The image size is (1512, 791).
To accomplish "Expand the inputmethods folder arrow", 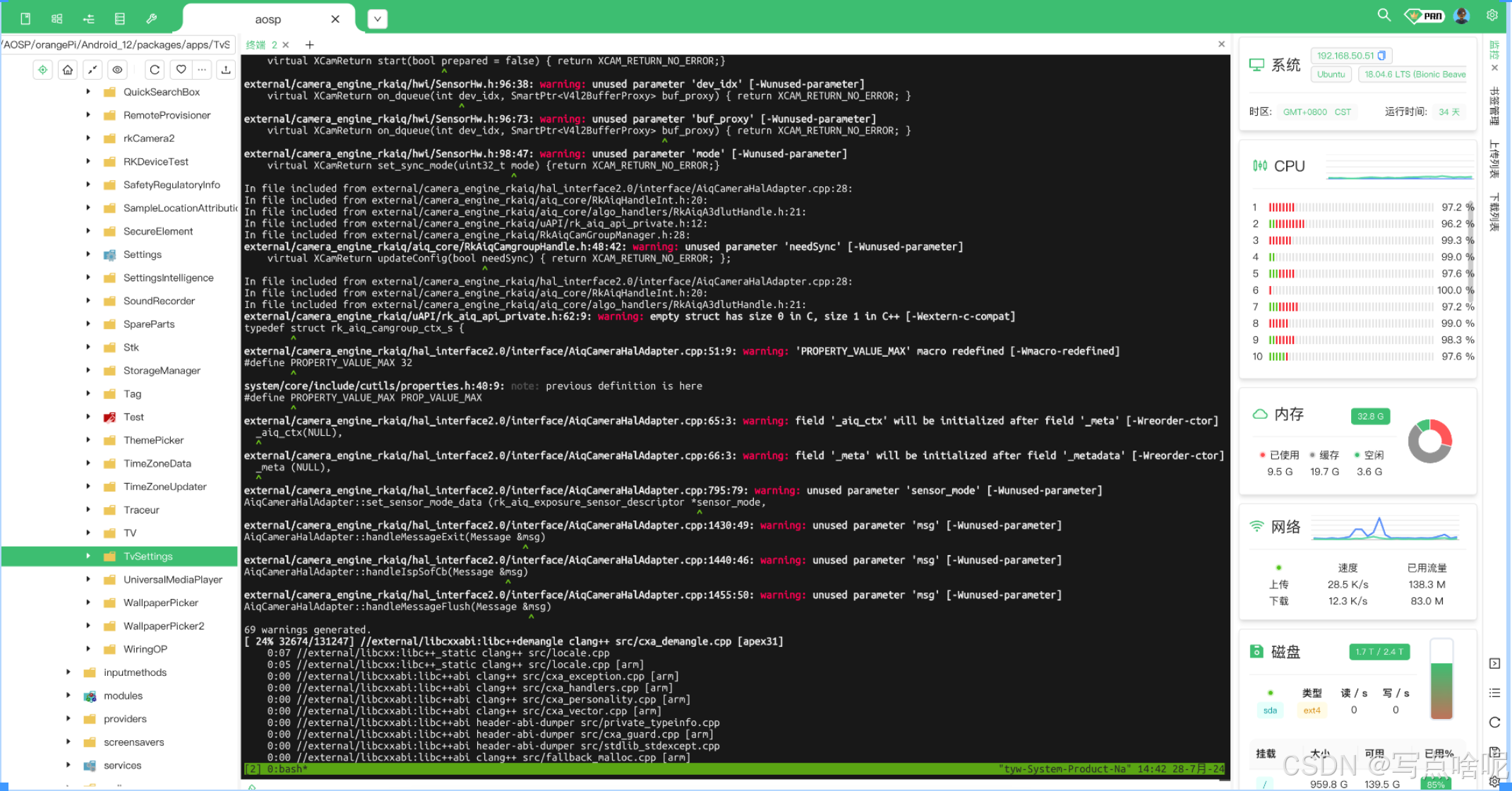I will click(x=68, y=672).
